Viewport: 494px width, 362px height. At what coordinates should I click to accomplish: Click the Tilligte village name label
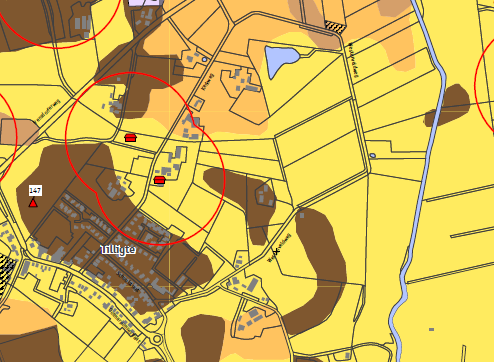pyautogui.click(x=118, y=250)
